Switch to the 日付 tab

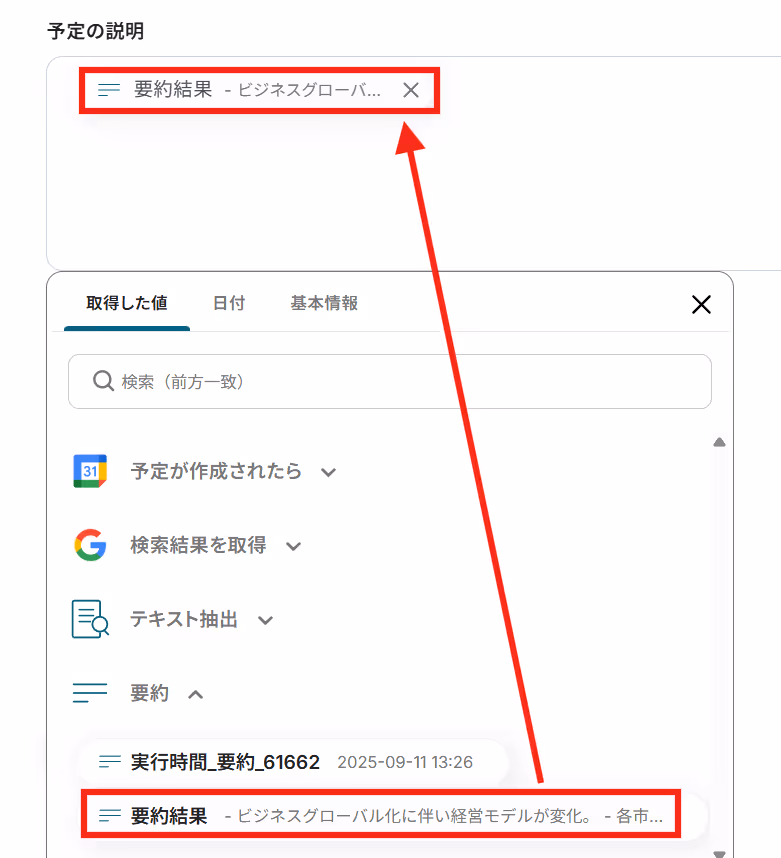point(229,303)
